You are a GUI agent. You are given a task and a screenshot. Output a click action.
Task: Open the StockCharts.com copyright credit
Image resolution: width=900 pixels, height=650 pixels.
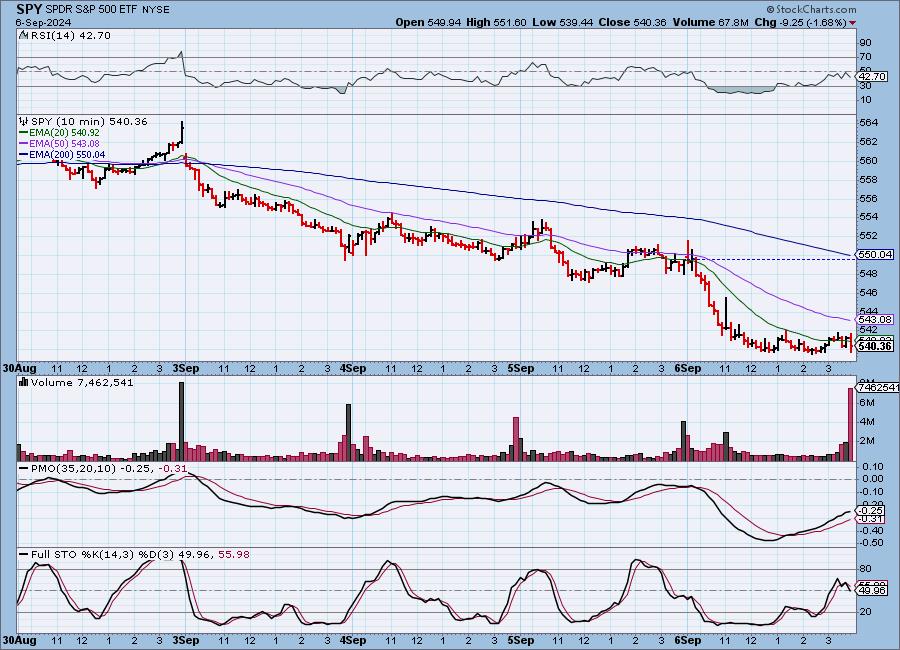pos(812,9)
